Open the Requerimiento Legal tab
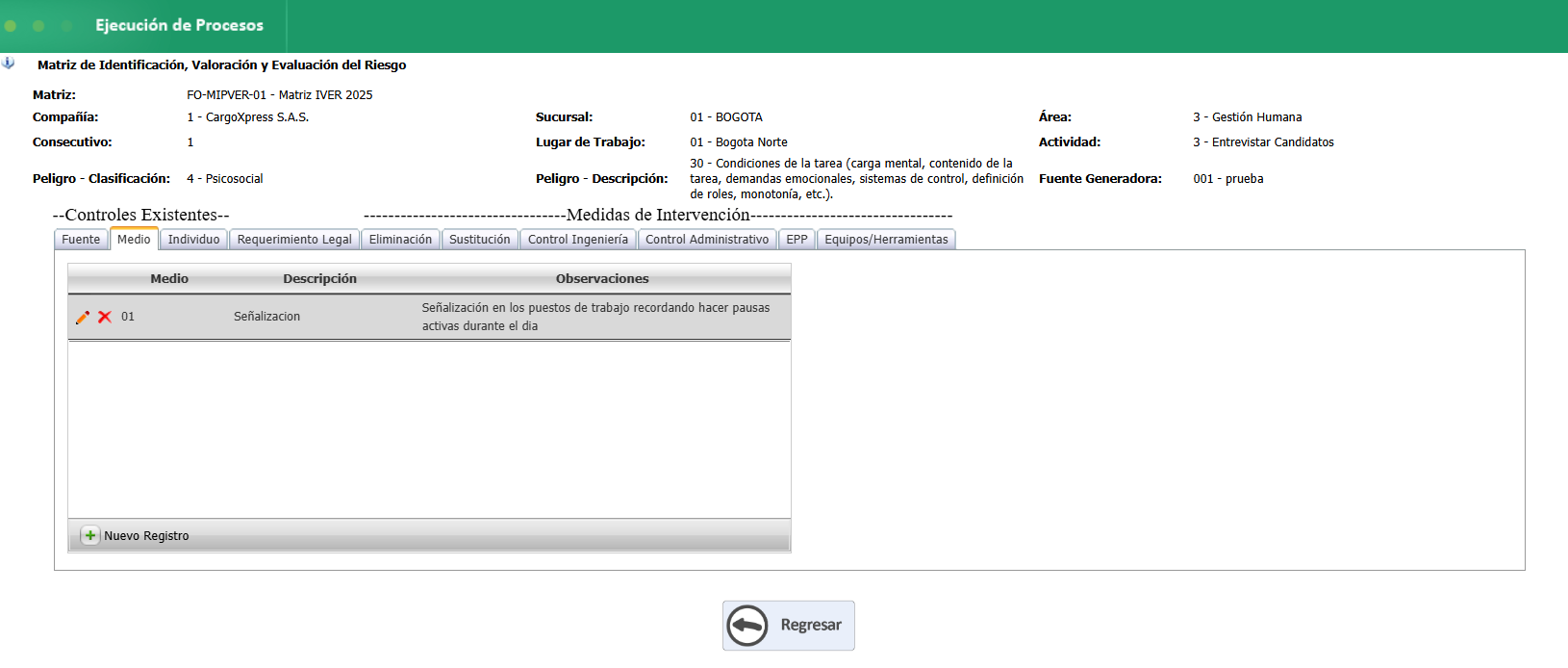The height and width of the screenshot is (668, 1568). [x=294, y=240]
